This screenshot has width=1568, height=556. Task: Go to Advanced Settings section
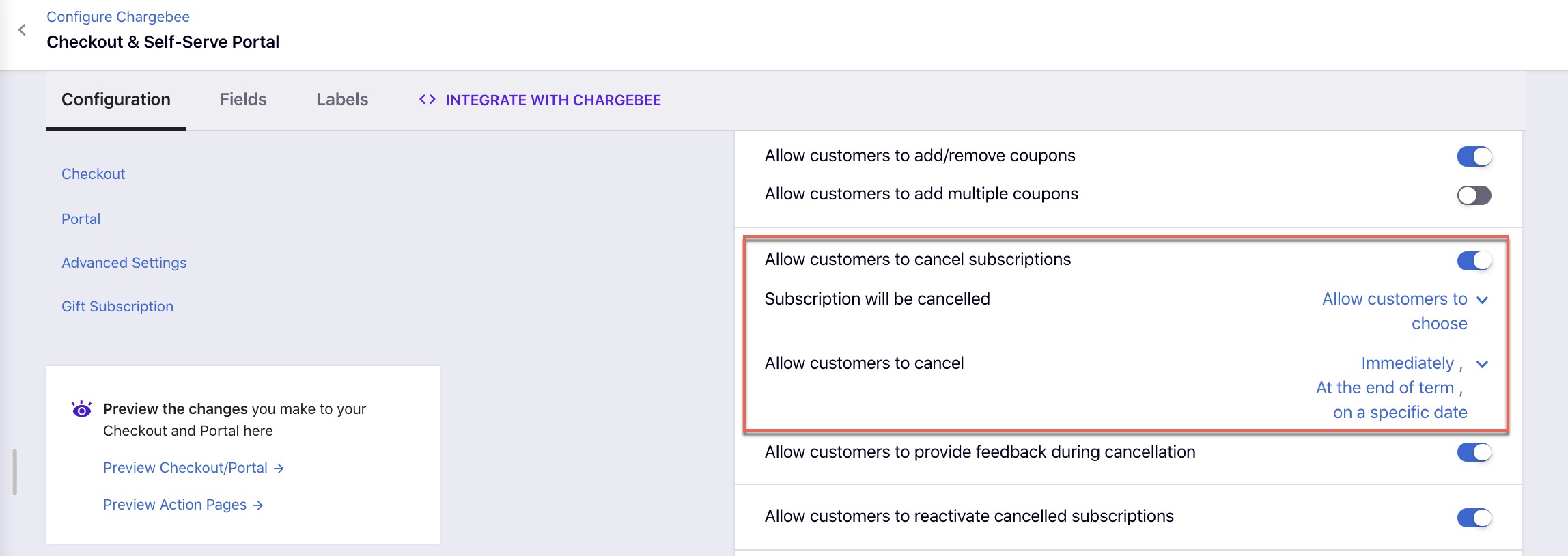coord(124,263)
